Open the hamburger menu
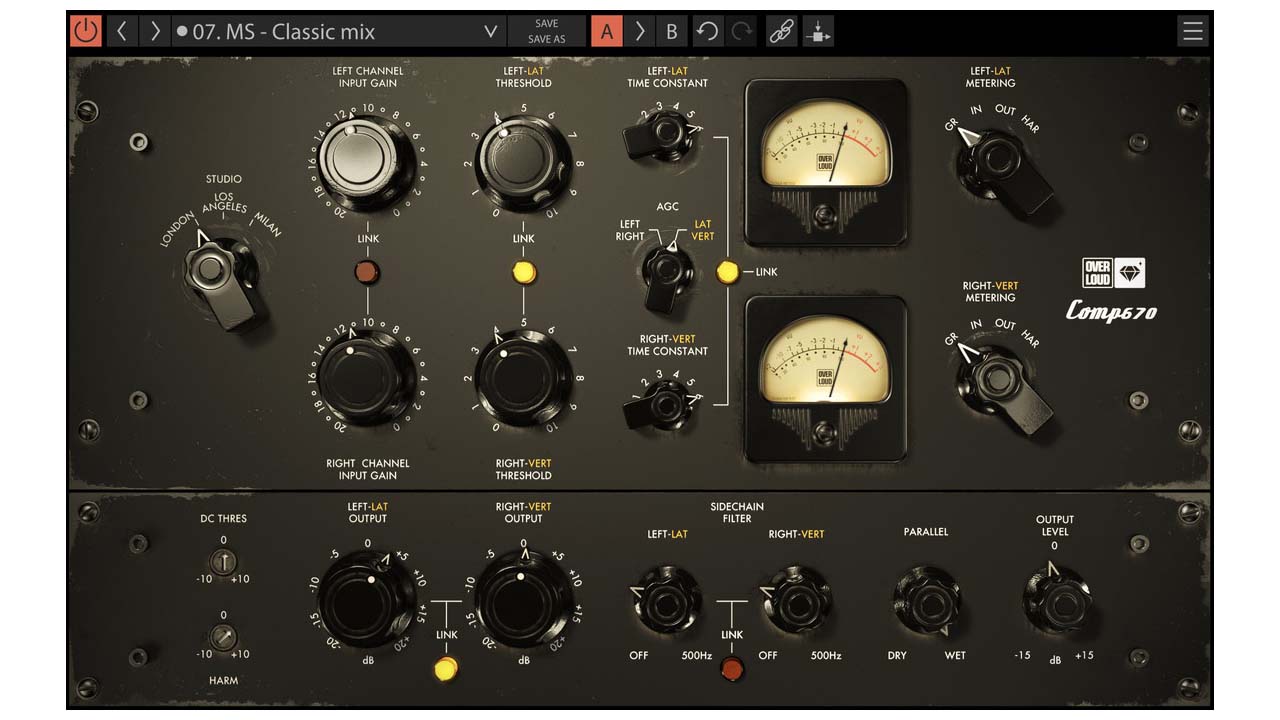1280x720 pixels. [x=1192, y=31]
